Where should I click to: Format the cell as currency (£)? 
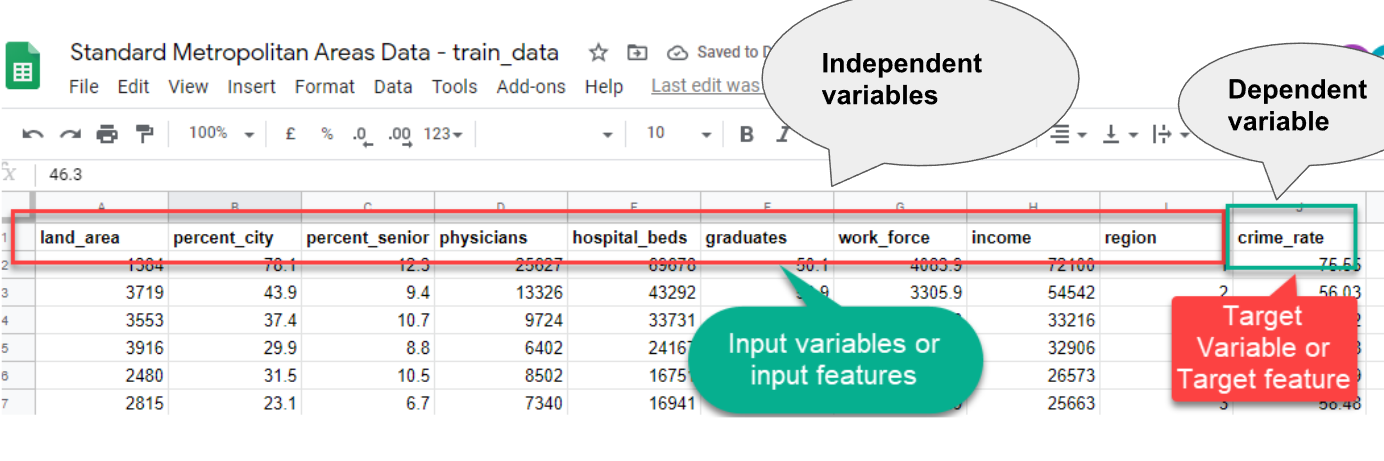click(290, 133)
